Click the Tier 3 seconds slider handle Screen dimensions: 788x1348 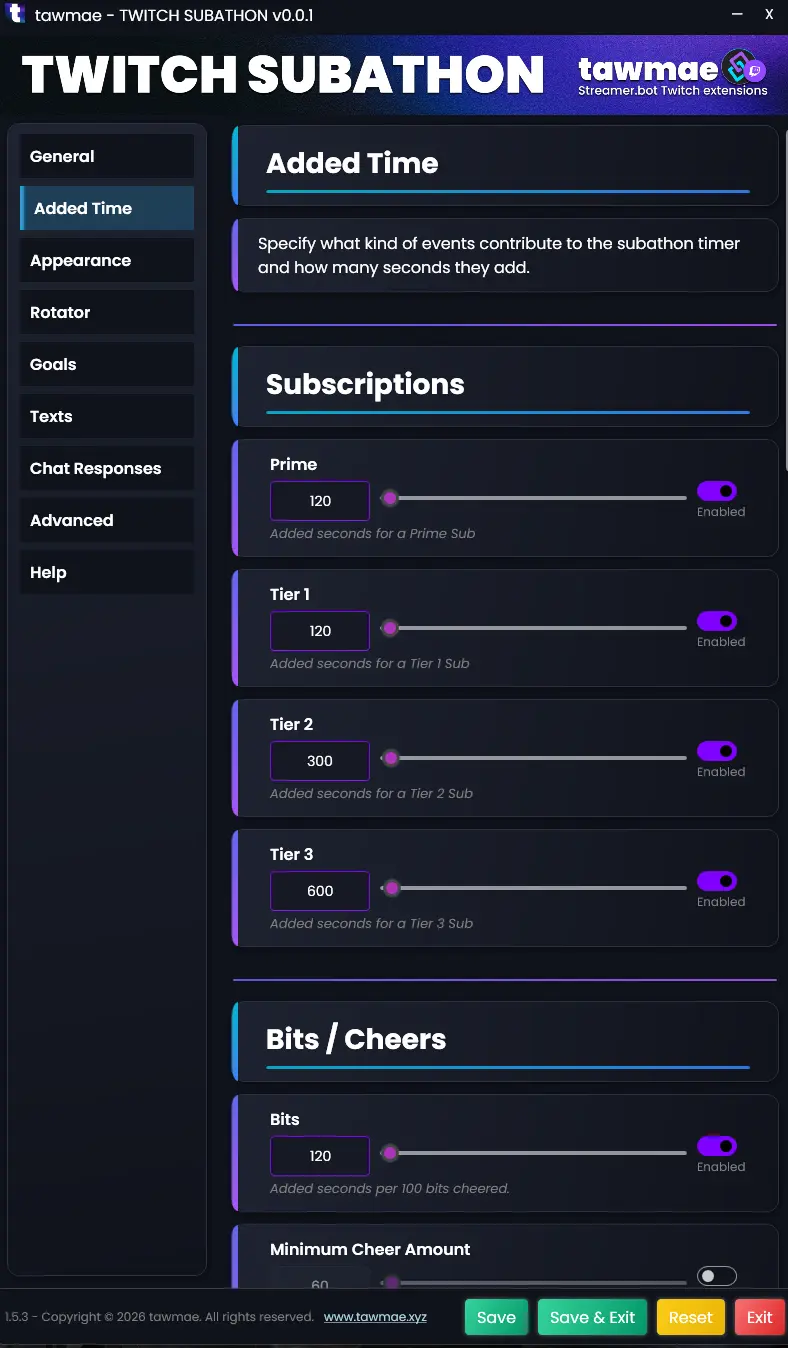point(392,888)
